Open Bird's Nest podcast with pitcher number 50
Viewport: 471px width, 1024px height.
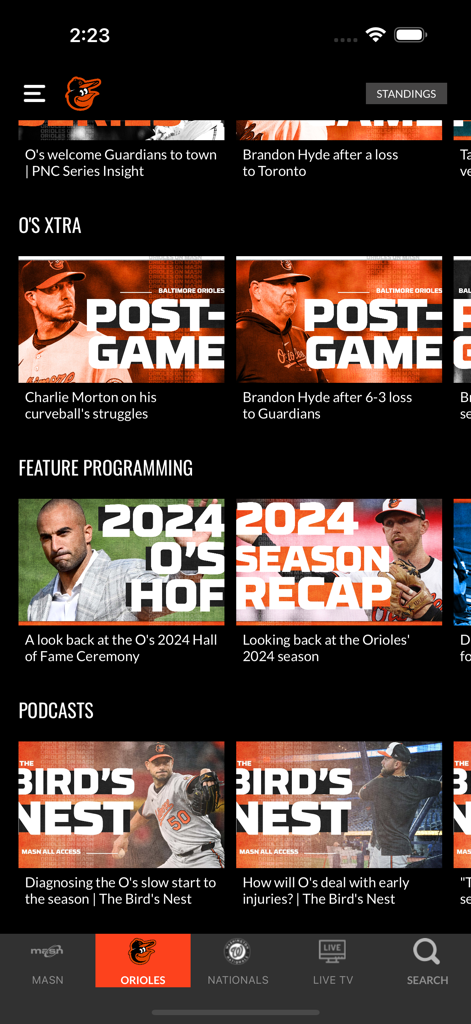(x=122, y=805)
